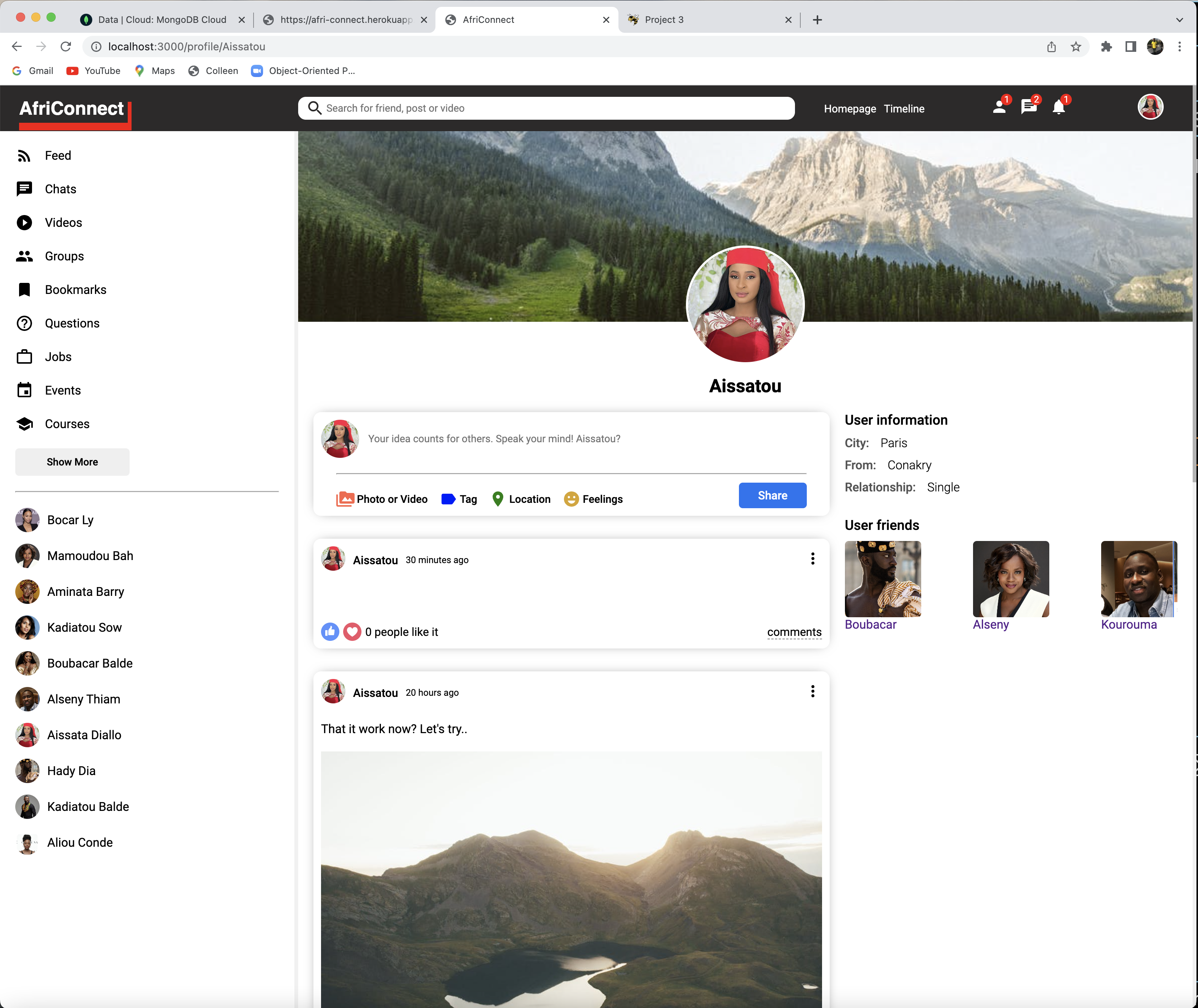1198x1008 pixels.
Task: Open the messages icon with badge 2
Action: [1029, 107]
